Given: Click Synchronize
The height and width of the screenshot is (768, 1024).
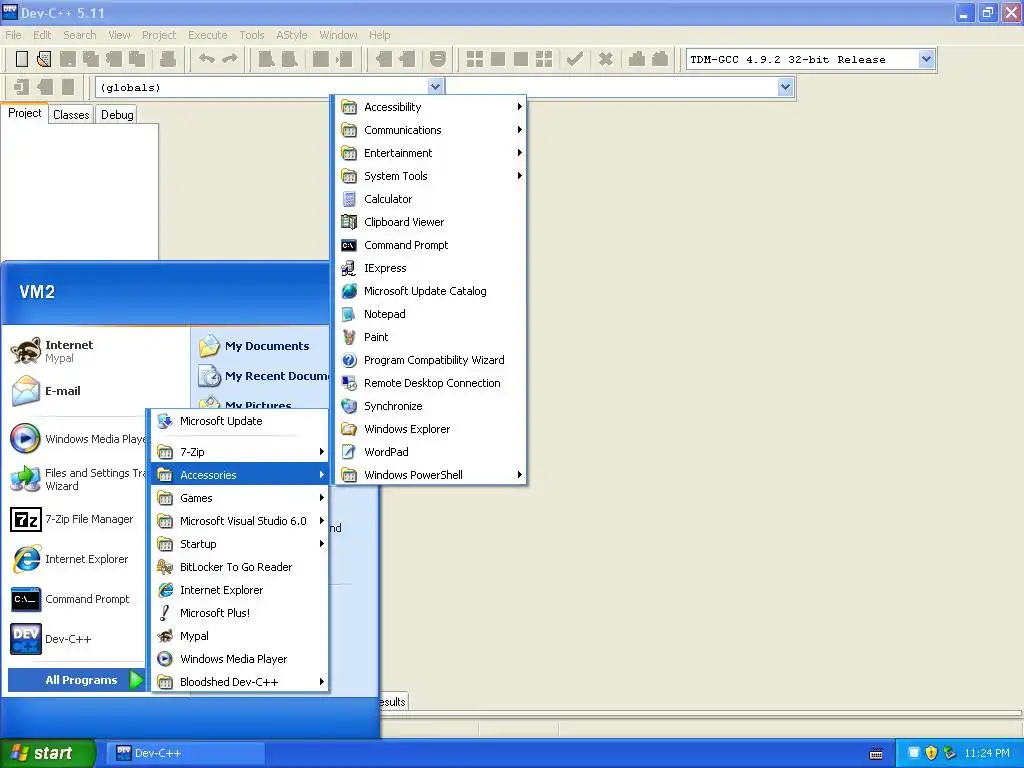Looking at the screenshot, I should pyautogui.click(x=430, y=406).
